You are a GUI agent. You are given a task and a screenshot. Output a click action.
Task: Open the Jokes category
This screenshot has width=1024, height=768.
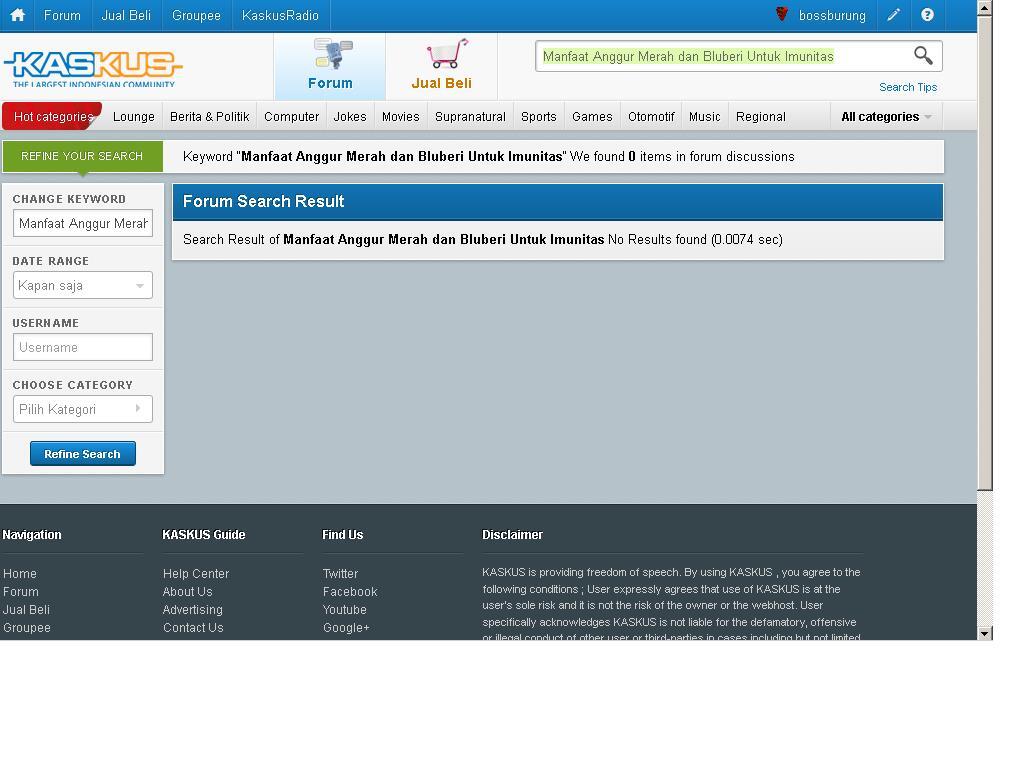point(350,117)
